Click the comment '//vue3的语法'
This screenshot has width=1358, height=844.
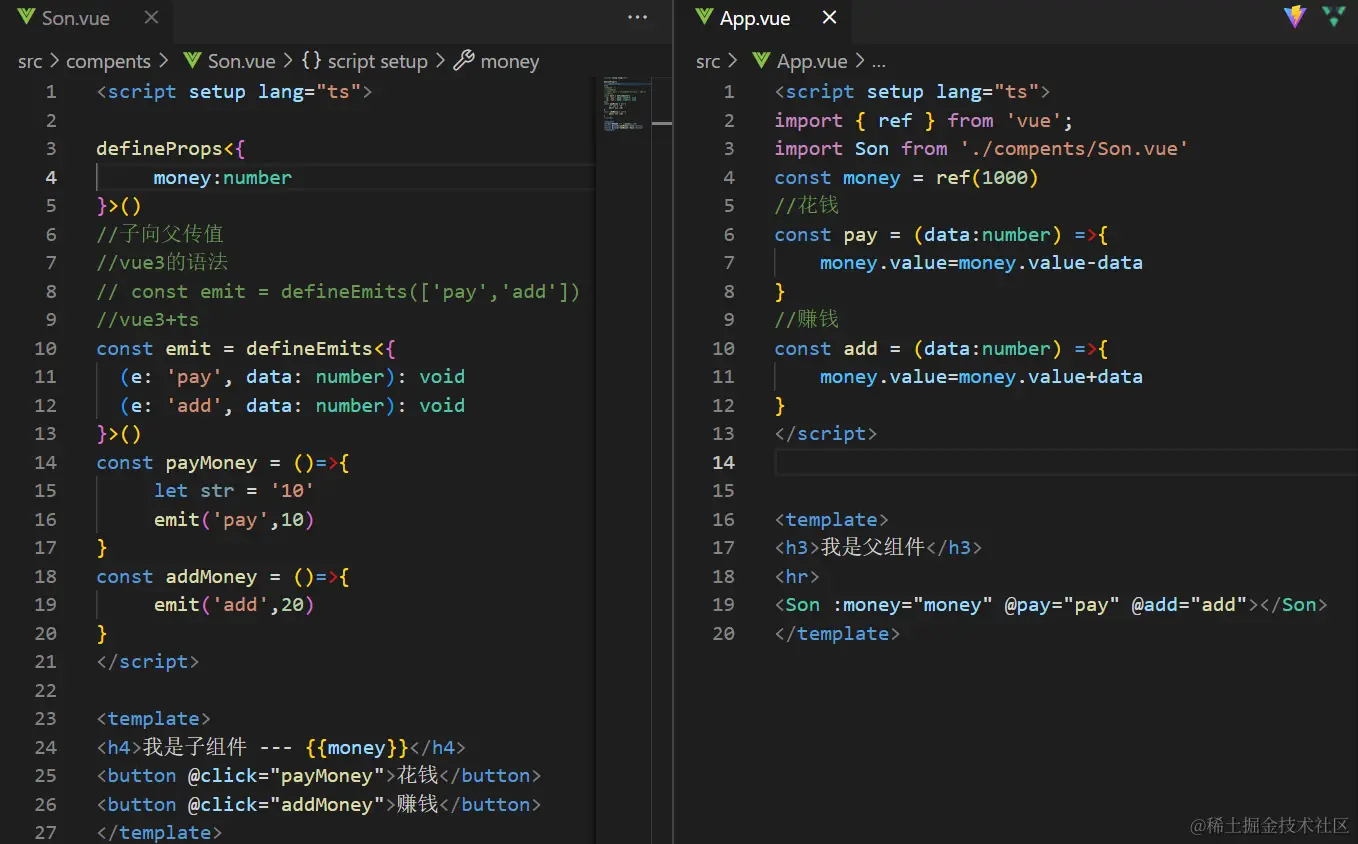click(162, 262)
